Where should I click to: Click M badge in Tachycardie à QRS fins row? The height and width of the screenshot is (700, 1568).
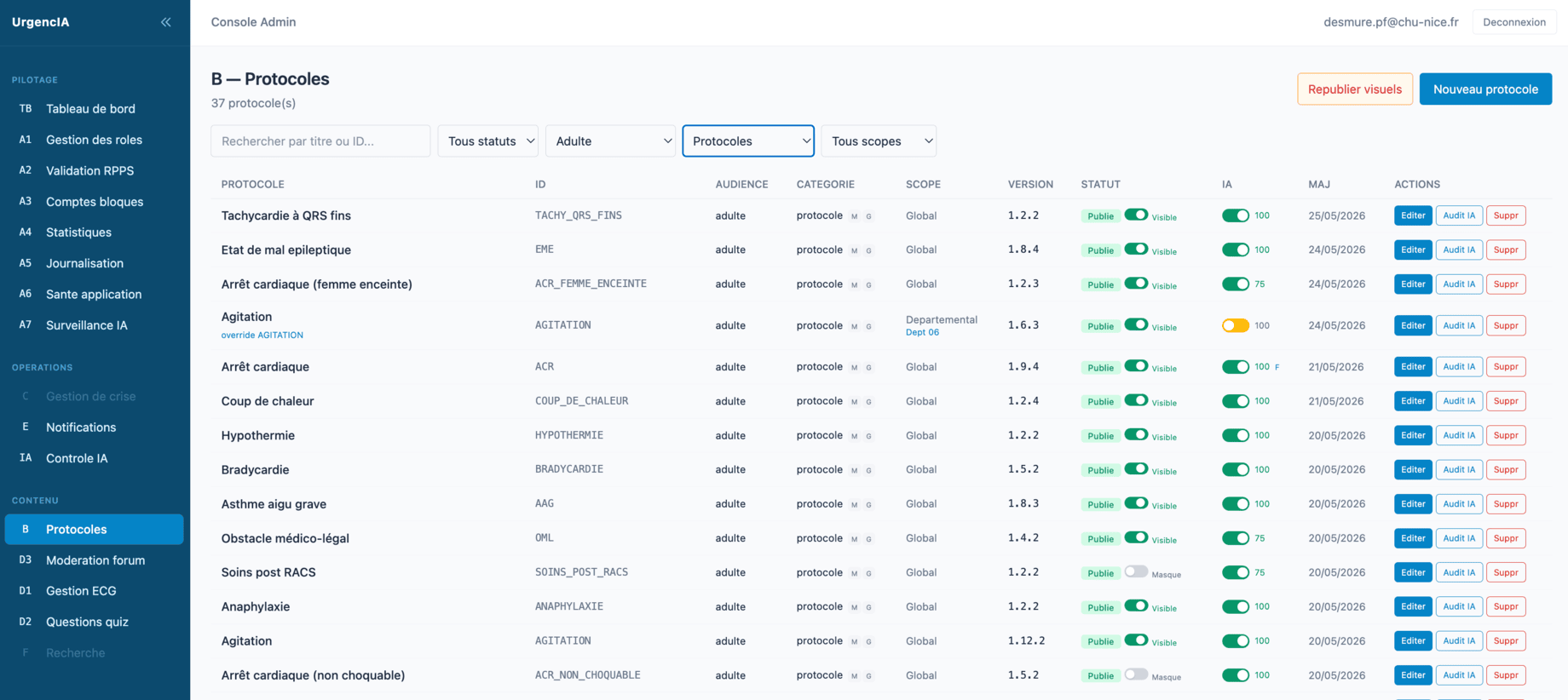click(x=854, y=216)
